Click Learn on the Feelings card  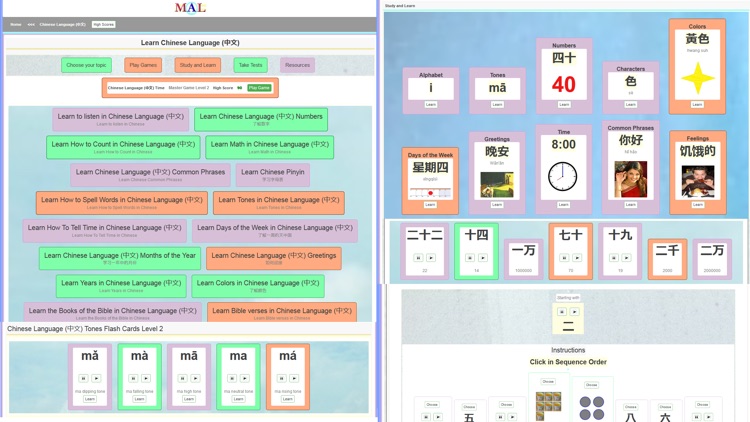pyautogui.click(x=698, y=205)
